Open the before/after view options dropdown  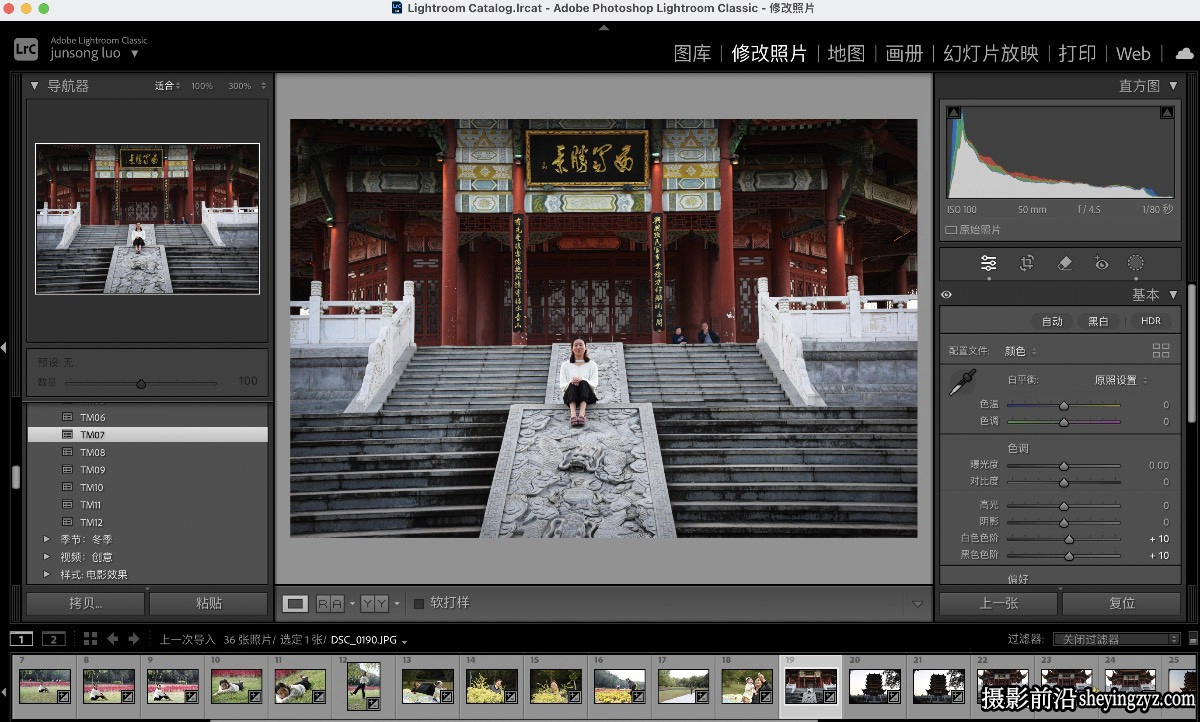click(x=397, y=604)
